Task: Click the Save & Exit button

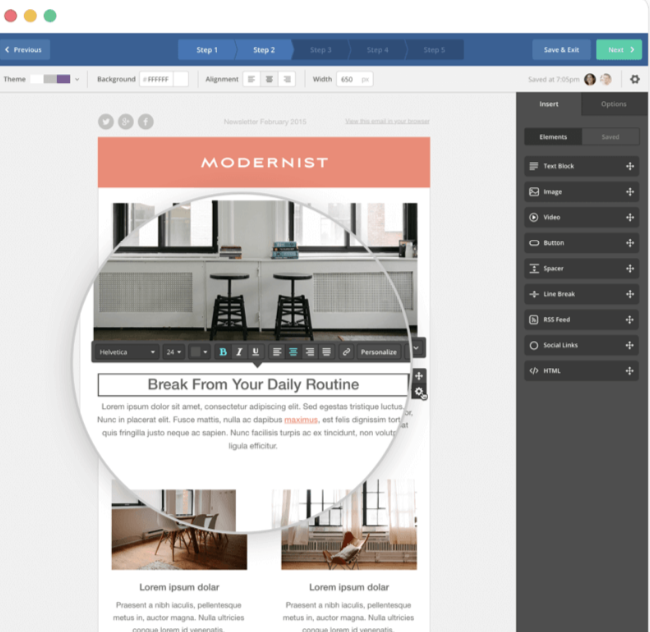Action: coord(561,49)
